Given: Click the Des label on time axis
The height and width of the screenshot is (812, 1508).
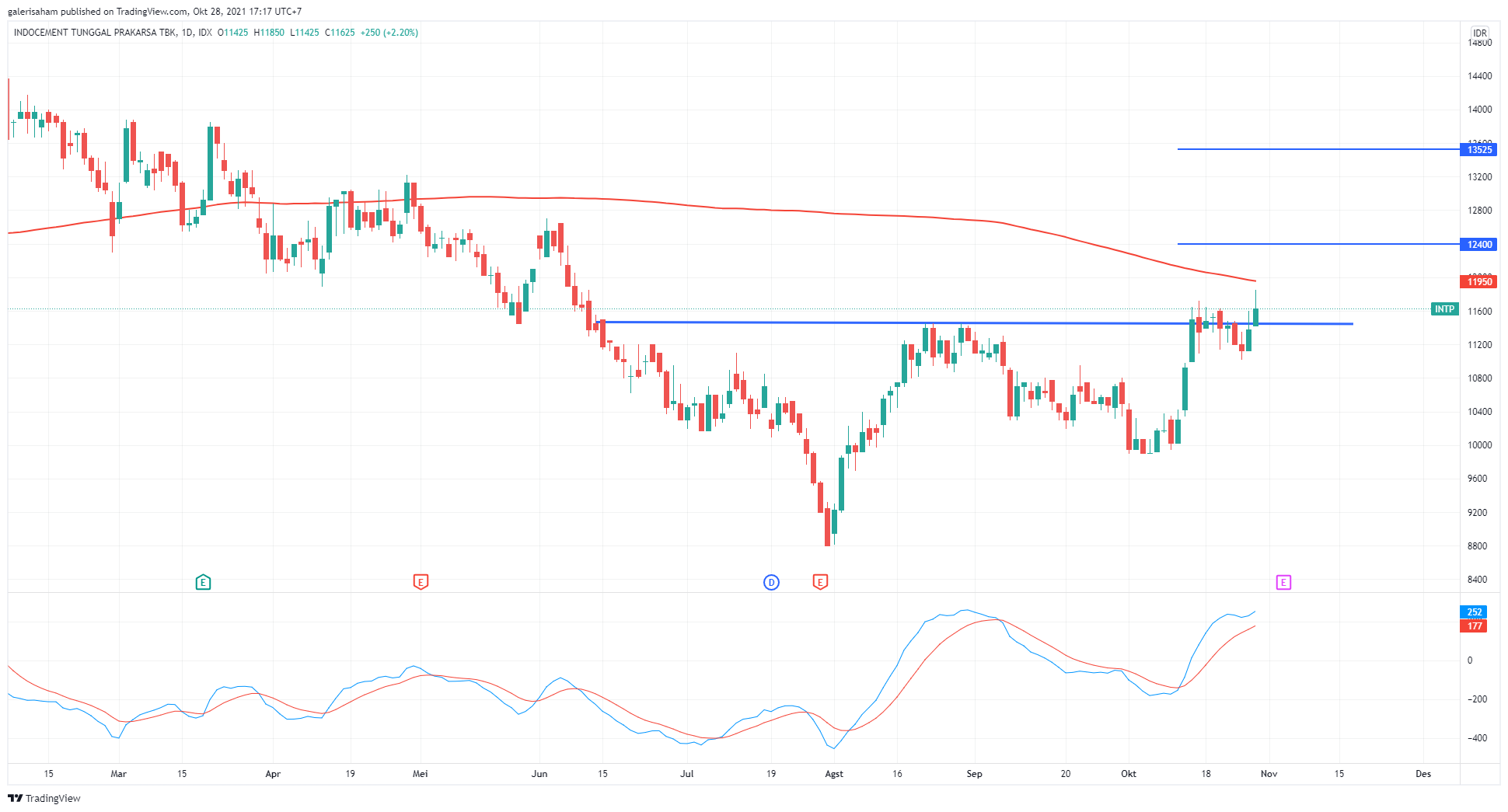Looking at the screenshot, I should pyautogui.click(x=1423, y=774).
